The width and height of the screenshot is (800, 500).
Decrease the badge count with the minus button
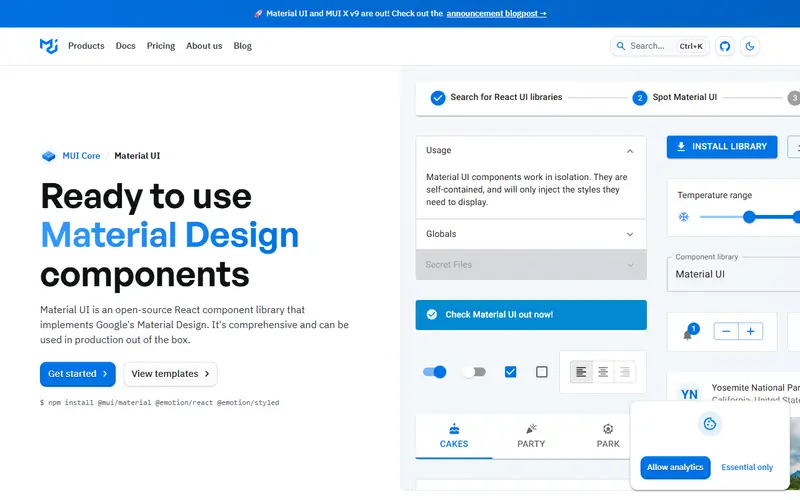coord(726,332)
